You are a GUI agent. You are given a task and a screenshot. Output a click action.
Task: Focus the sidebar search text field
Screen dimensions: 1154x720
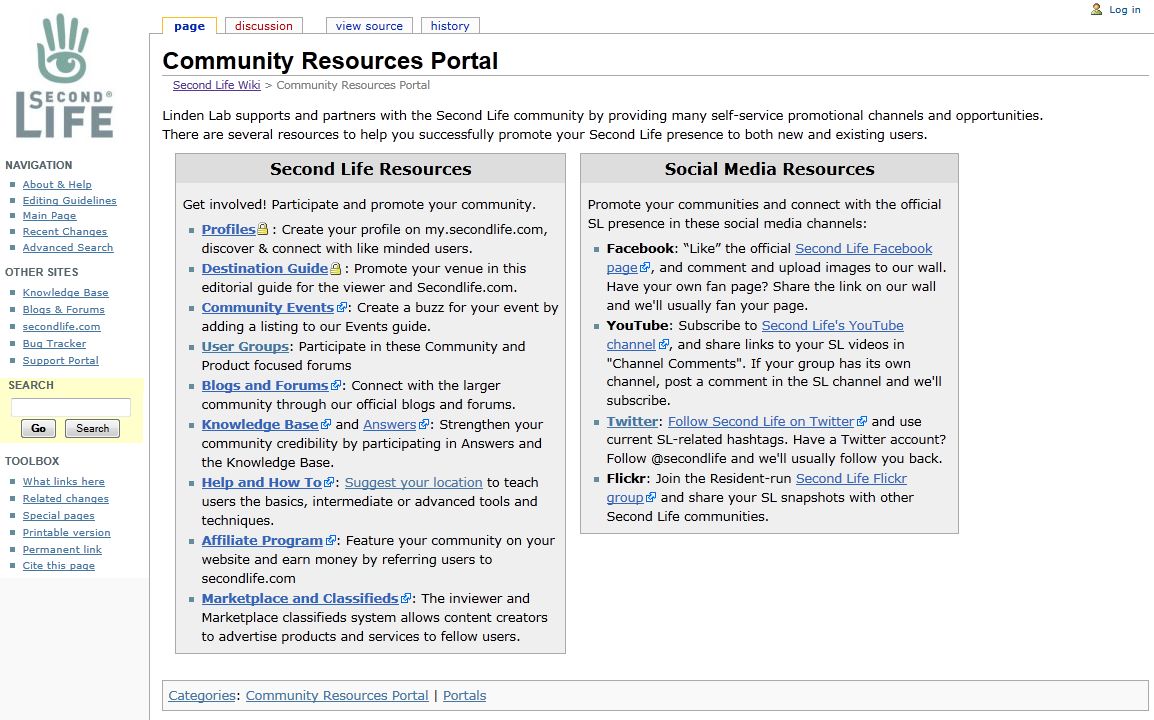(71, 407)
